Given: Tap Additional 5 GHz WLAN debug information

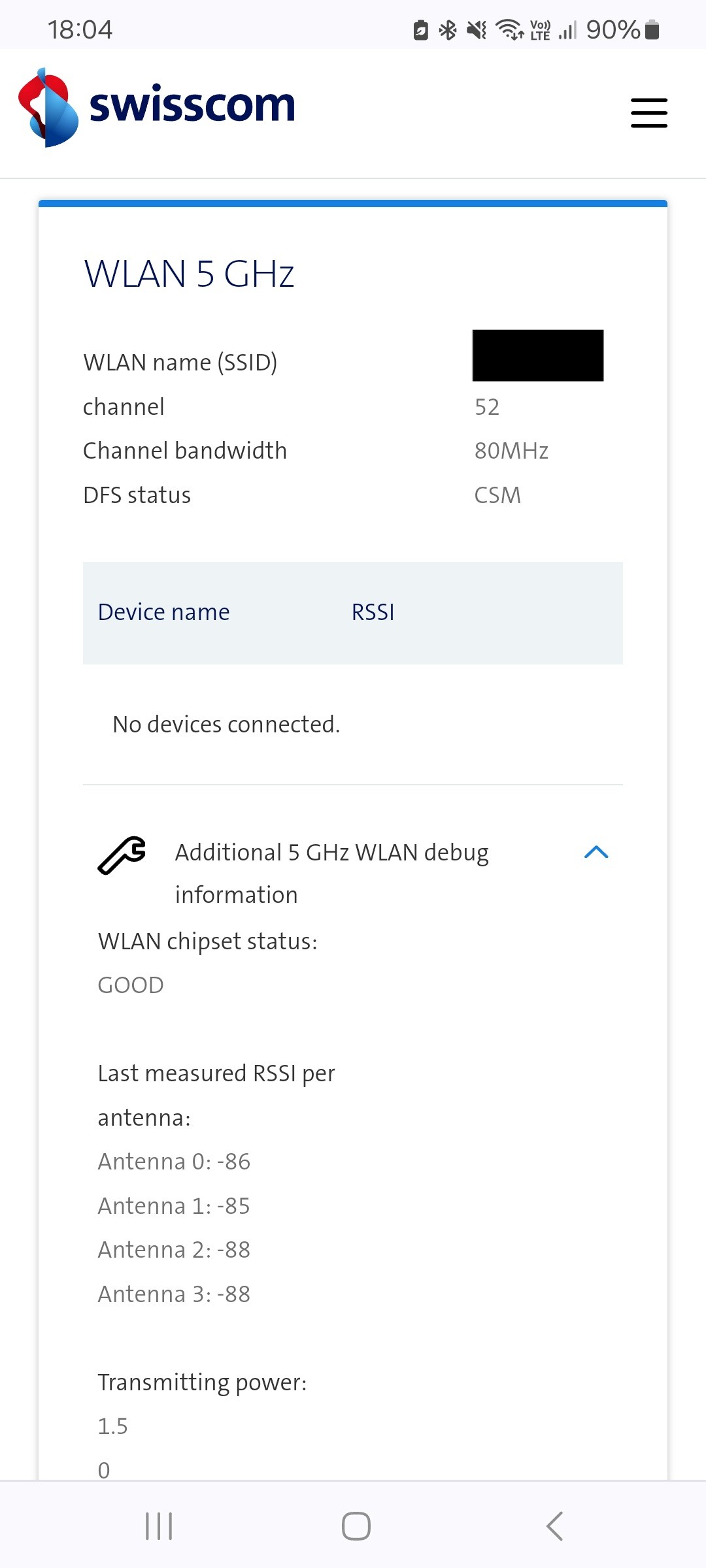Looking at the screenshot, I should [x=331, y=873].
